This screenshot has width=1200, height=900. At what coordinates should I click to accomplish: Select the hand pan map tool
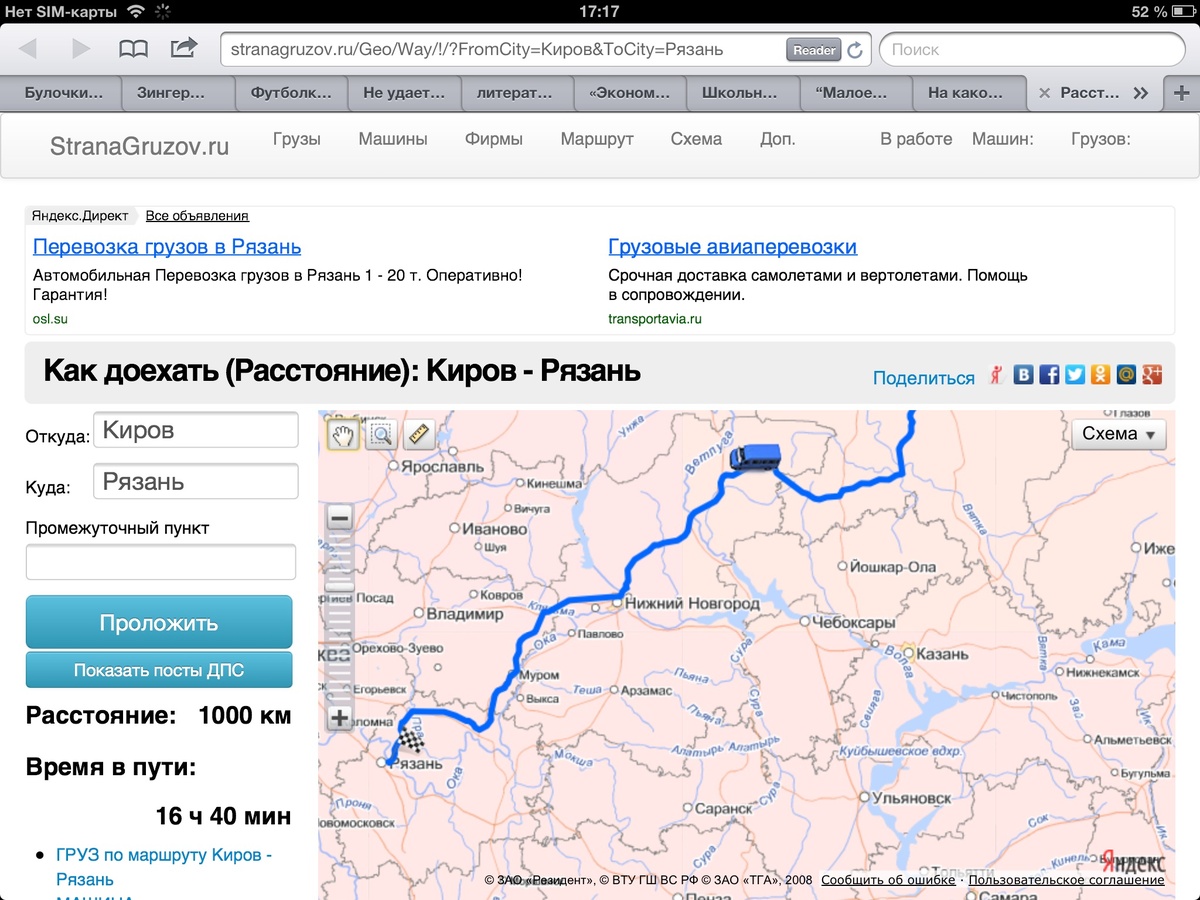pos(344,434)
